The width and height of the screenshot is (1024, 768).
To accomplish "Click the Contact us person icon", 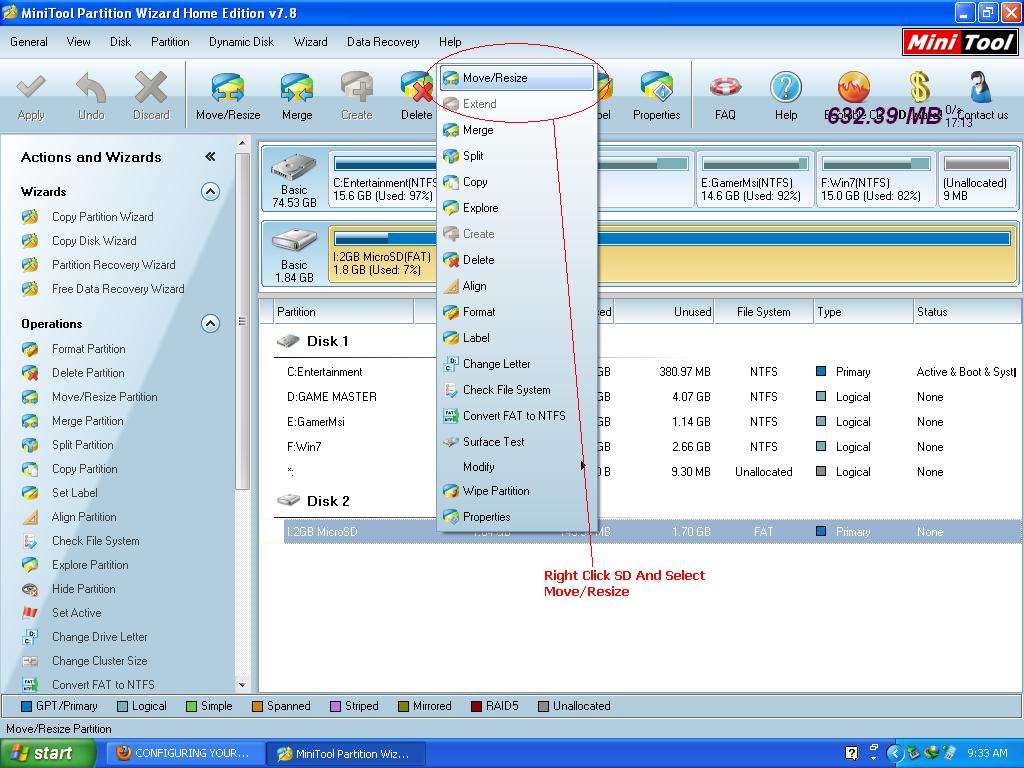I will click(981, 88).
